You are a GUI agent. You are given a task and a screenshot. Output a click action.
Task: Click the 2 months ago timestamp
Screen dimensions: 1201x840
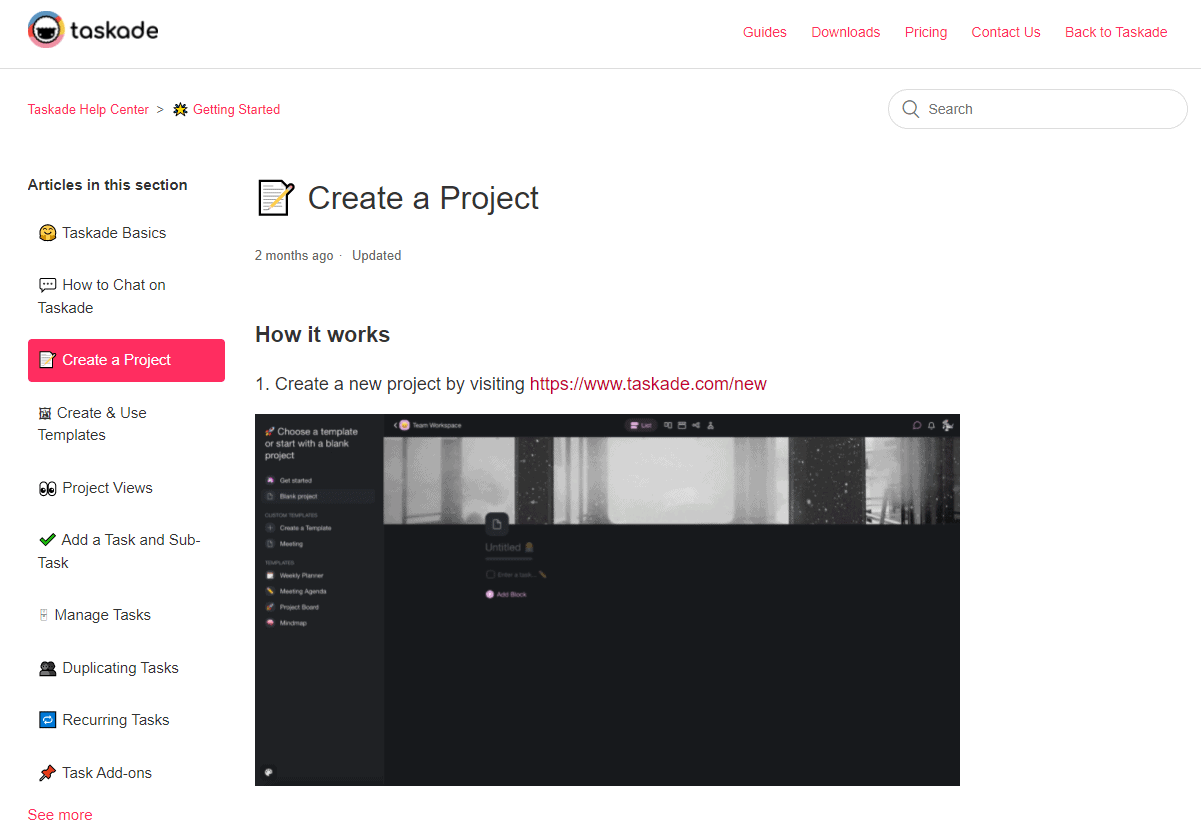pos(294,256)
